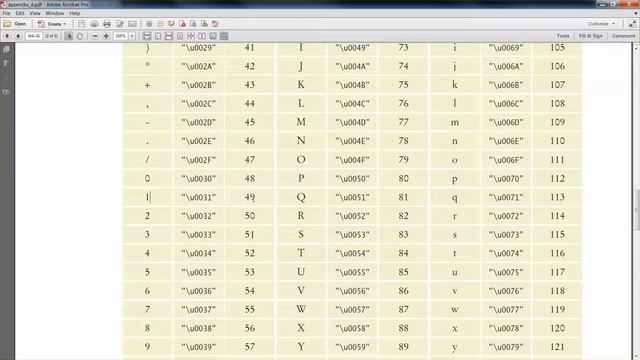Image resolution: width=640 pixels, height=360 pixels.
Task: Click the value 57 in the table
Action: (x=250, y=347)
